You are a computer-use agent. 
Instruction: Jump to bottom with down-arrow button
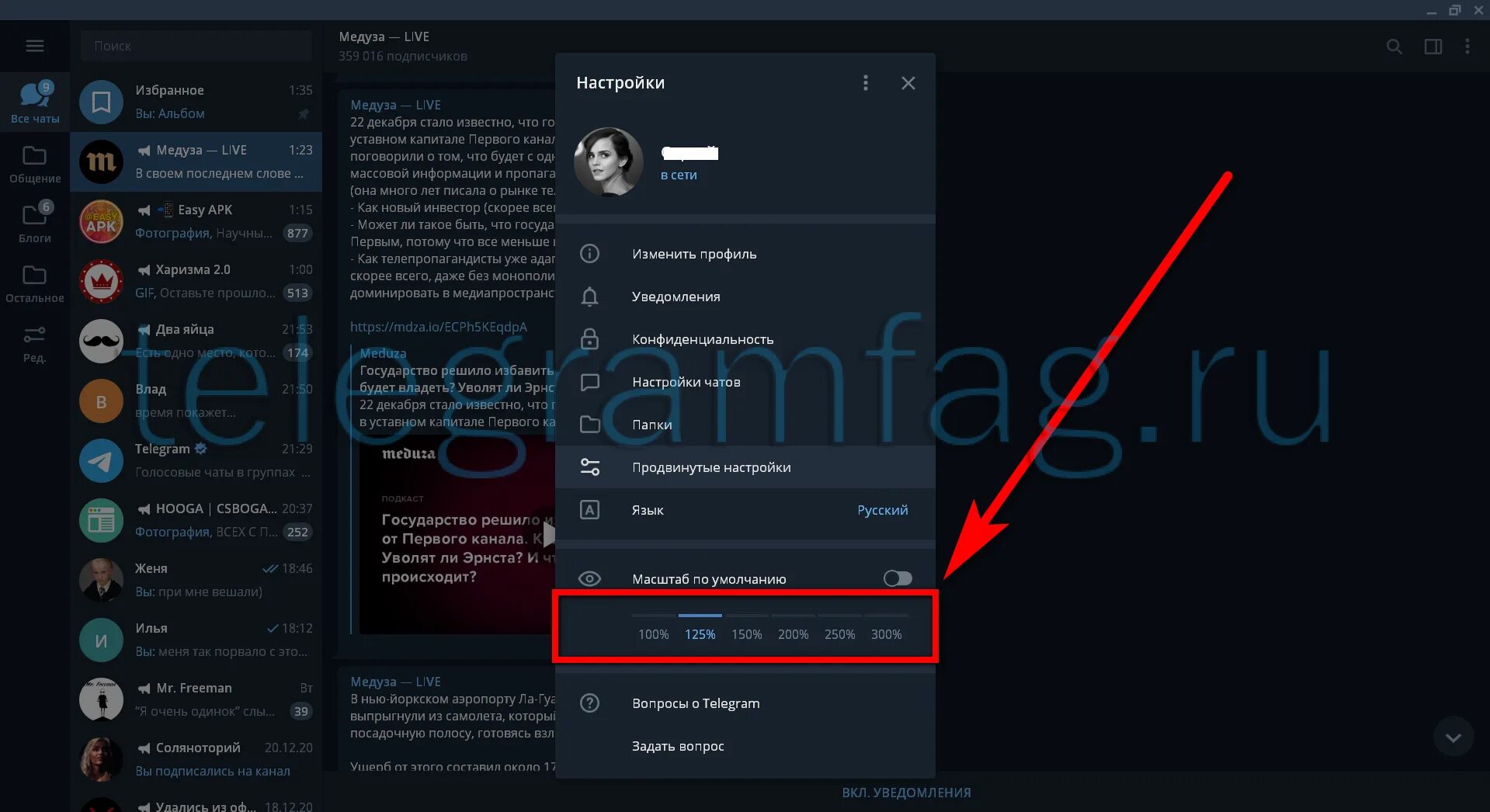coord(1454,737)
